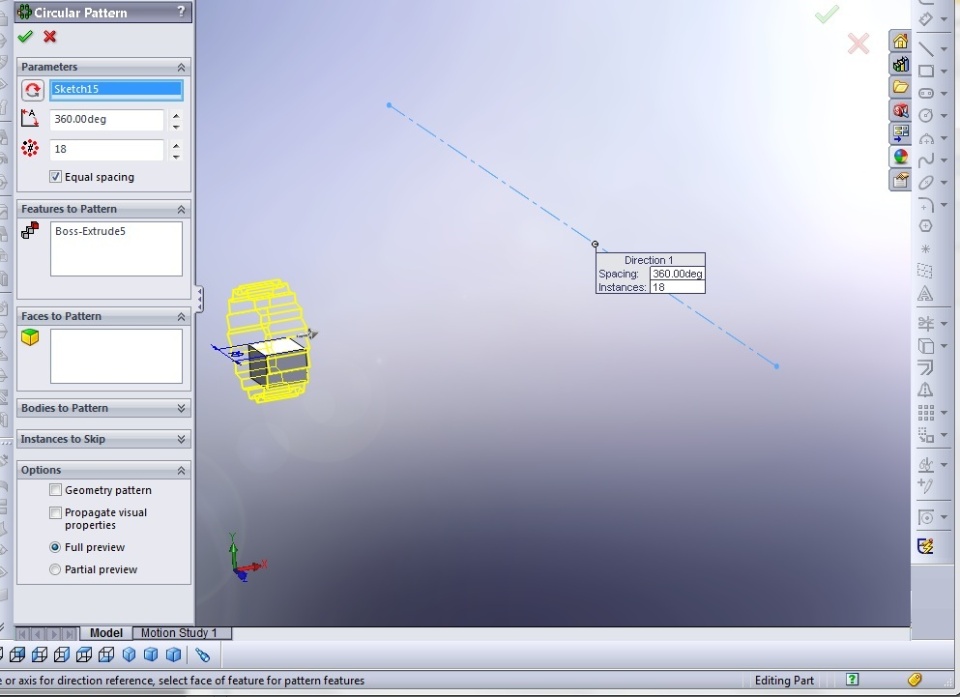Viewport: 960px width, 697px height.
Task: Select the Polygon sketch tool
Action: click(926, 226)
